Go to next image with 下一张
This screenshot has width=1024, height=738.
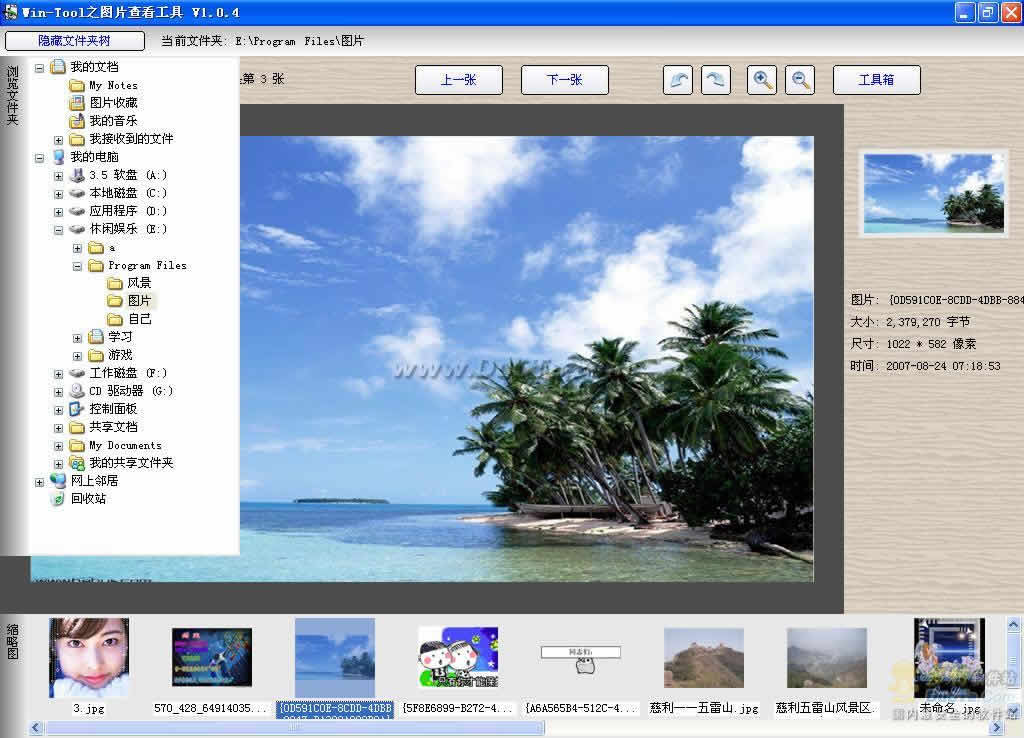[564, 80]
